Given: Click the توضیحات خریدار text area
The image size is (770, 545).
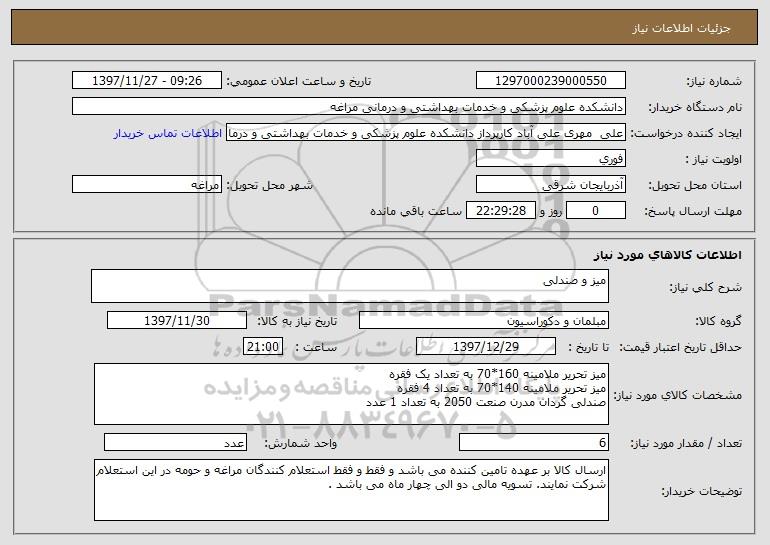Looking at the screenshot, I should coord(351,490).
